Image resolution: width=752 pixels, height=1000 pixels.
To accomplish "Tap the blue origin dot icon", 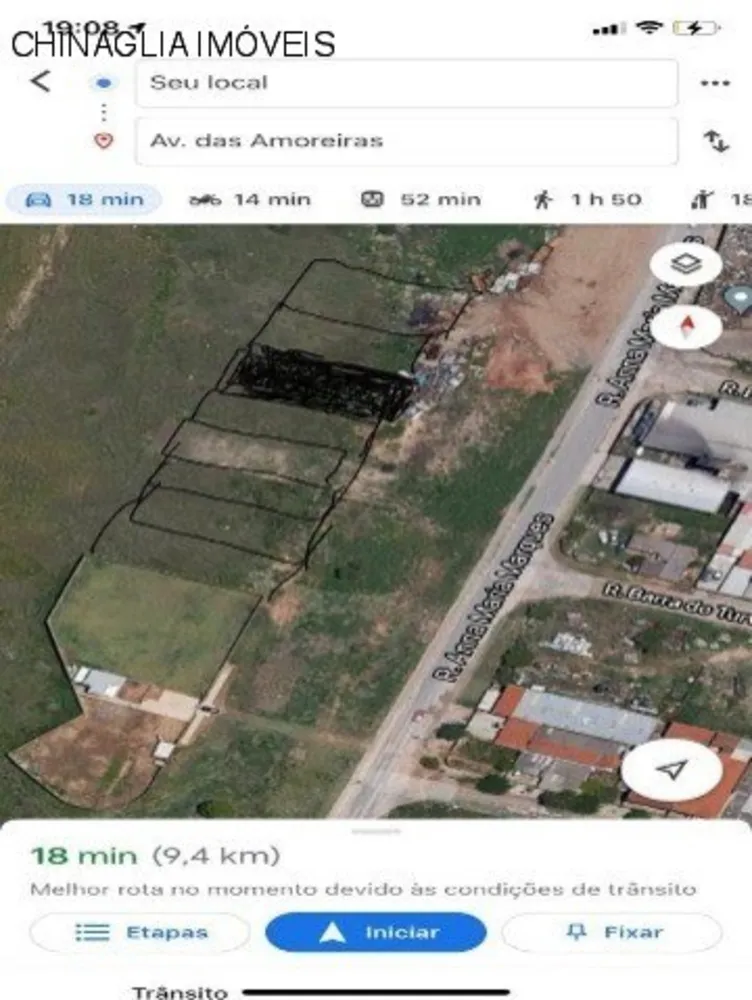I will coord(103,83).
